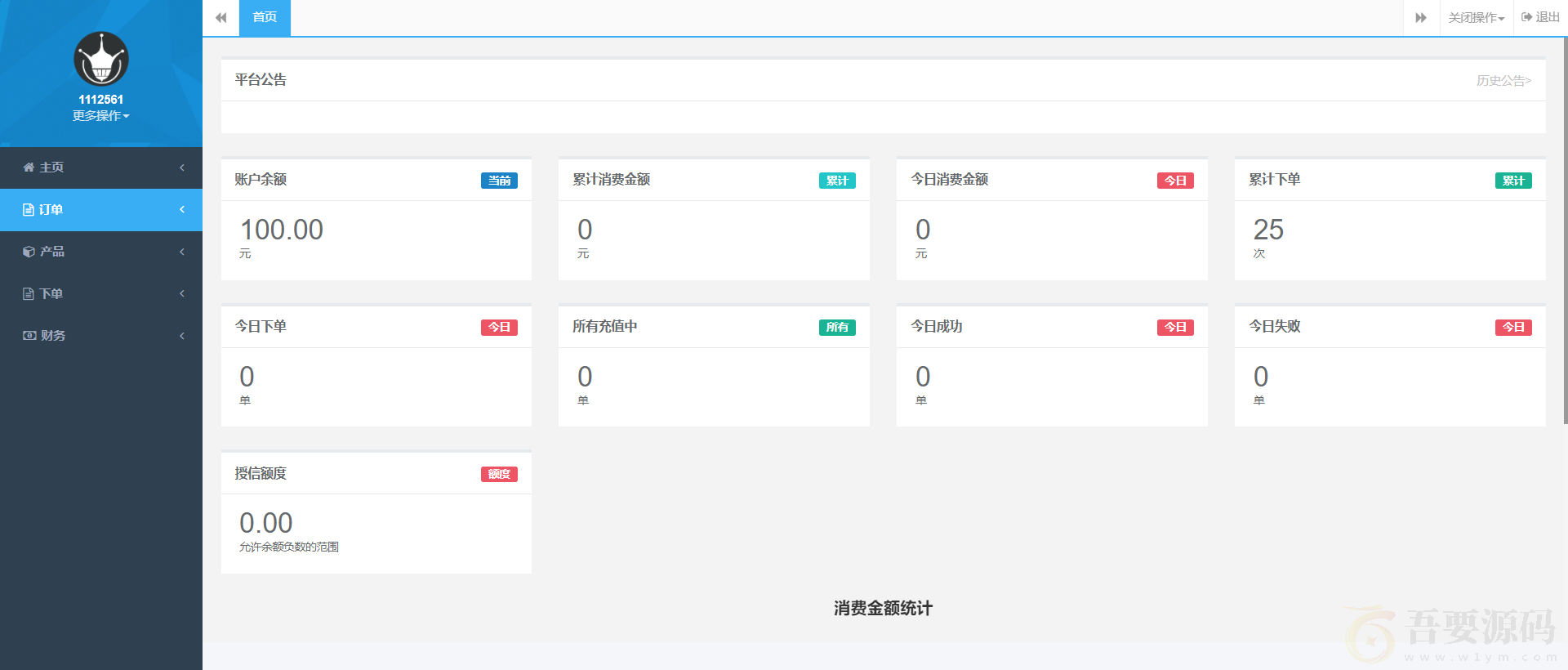
Task: Click the 100.00 account balance value
Action: (282, 230)
